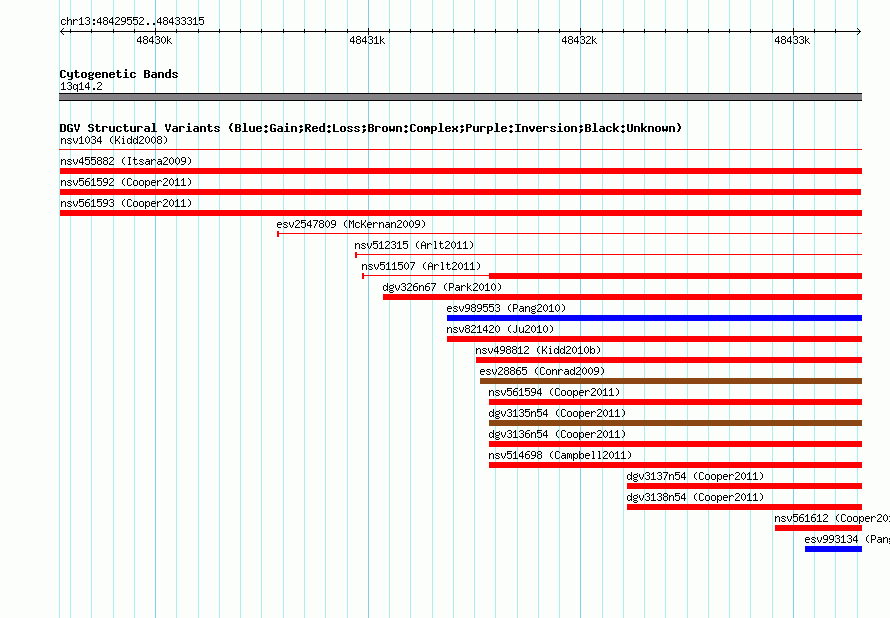Click the red nsv561612 loss bar
890x618 pixels.
point(818,528)
